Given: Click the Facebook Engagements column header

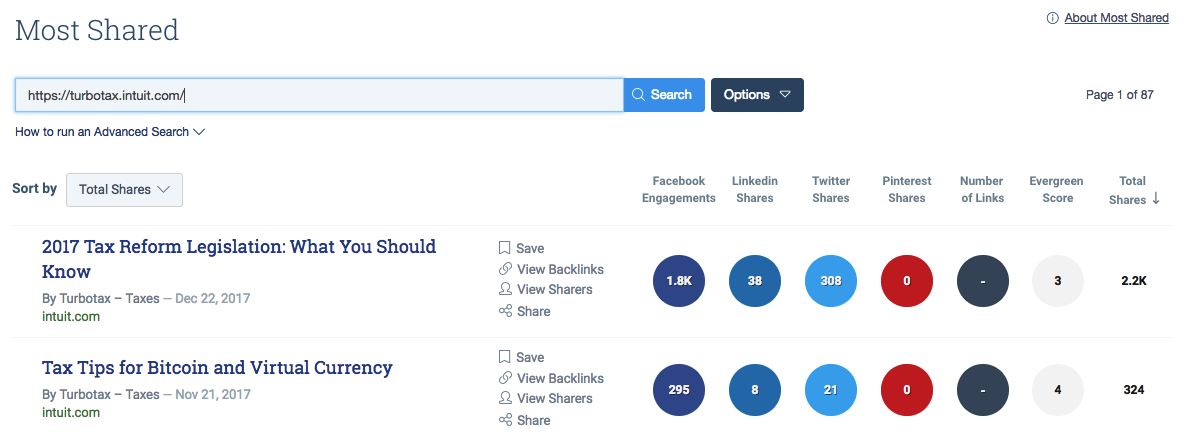Looking at the screenshot, I should point(678,189).
